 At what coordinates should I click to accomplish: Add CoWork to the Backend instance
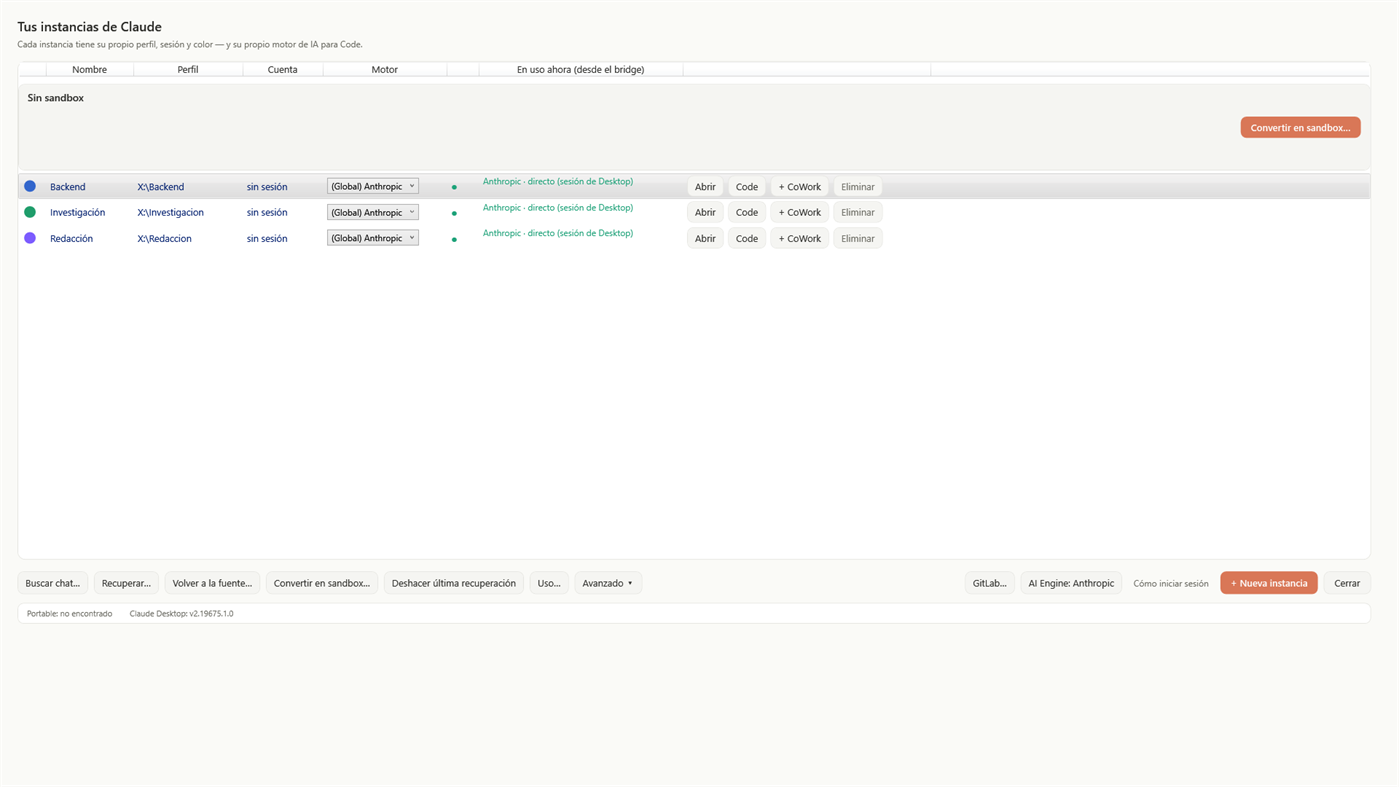pyautogui.click(x=800, y=187)
